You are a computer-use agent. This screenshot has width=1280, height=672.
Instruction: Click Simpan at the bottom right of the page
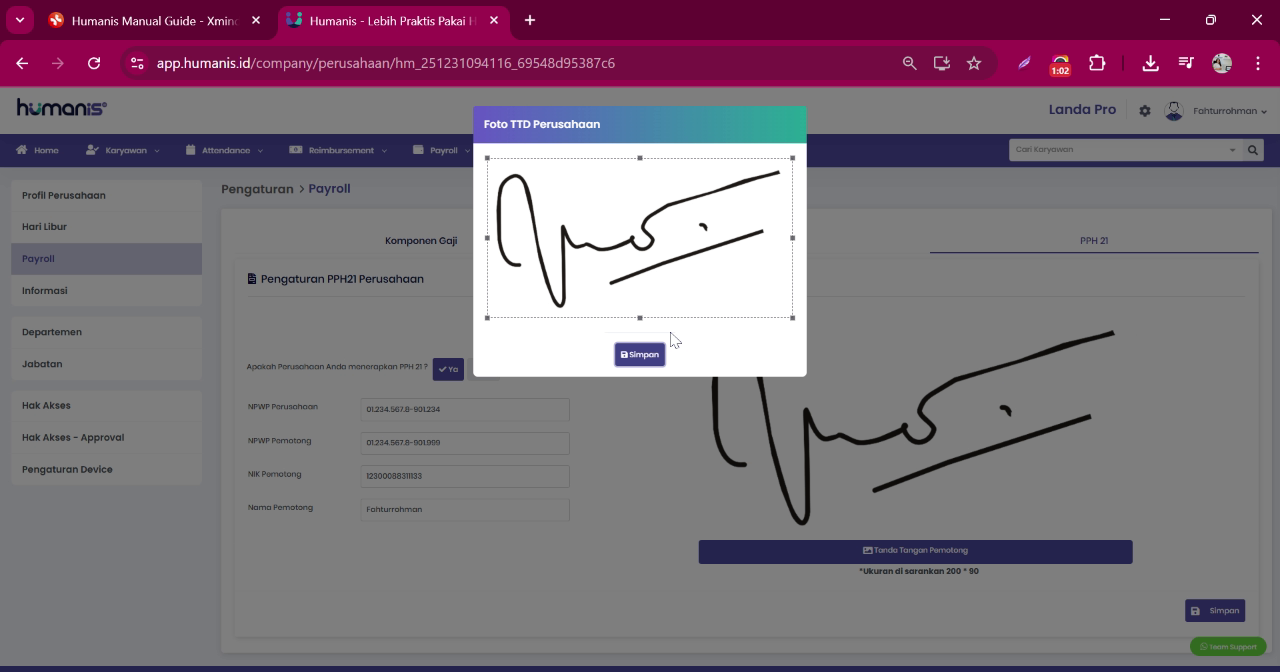[1215, 611]
